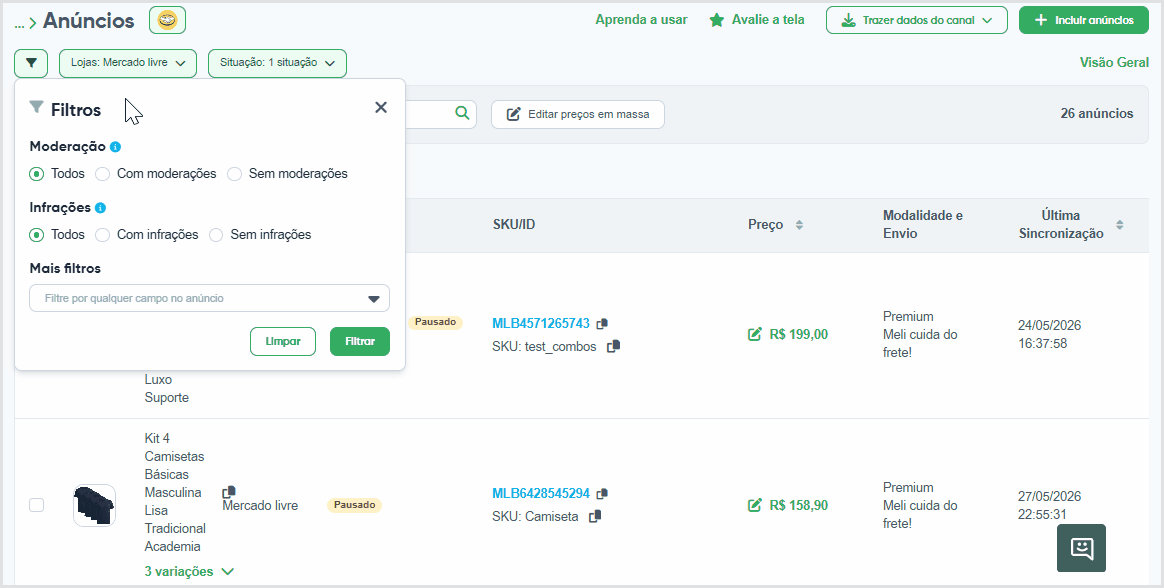Click the SKU/ID column header
The width and height of the screenshot is (1164, 588).
pos(514,224)
